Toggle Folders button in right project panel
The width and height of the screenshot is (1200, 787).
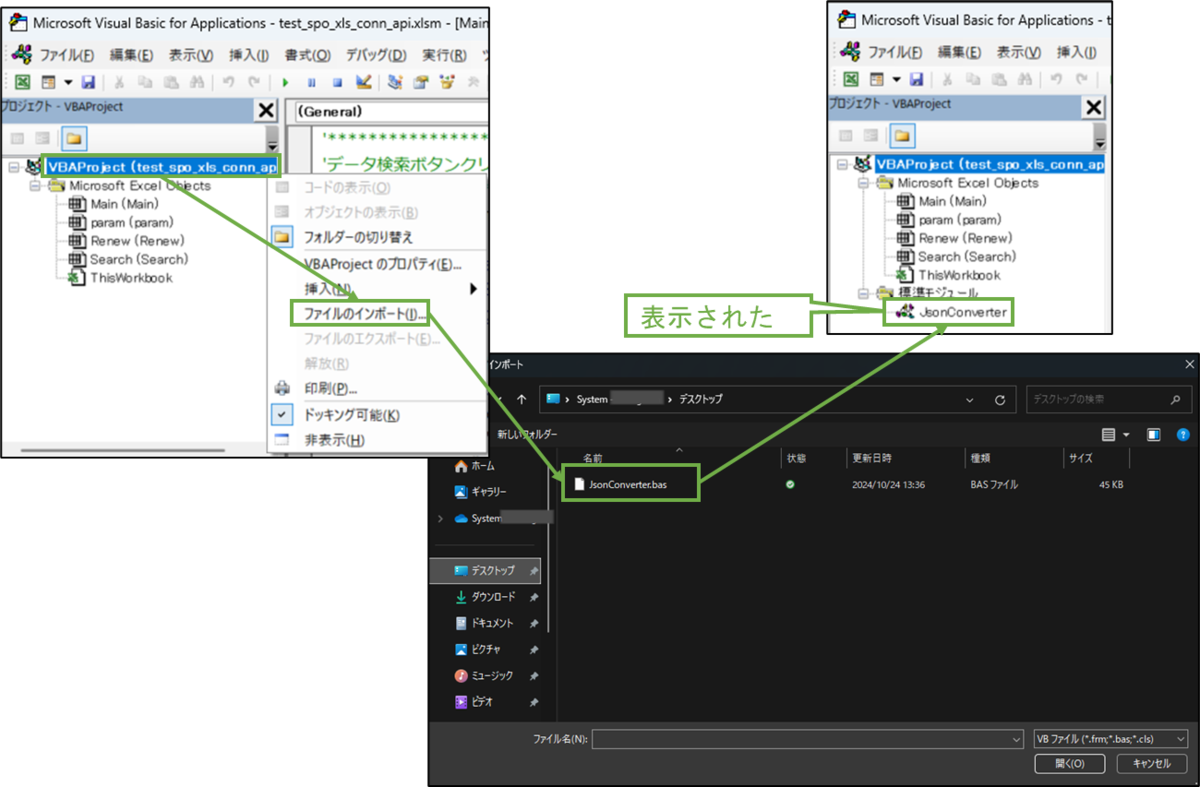[x=901, y=135]
